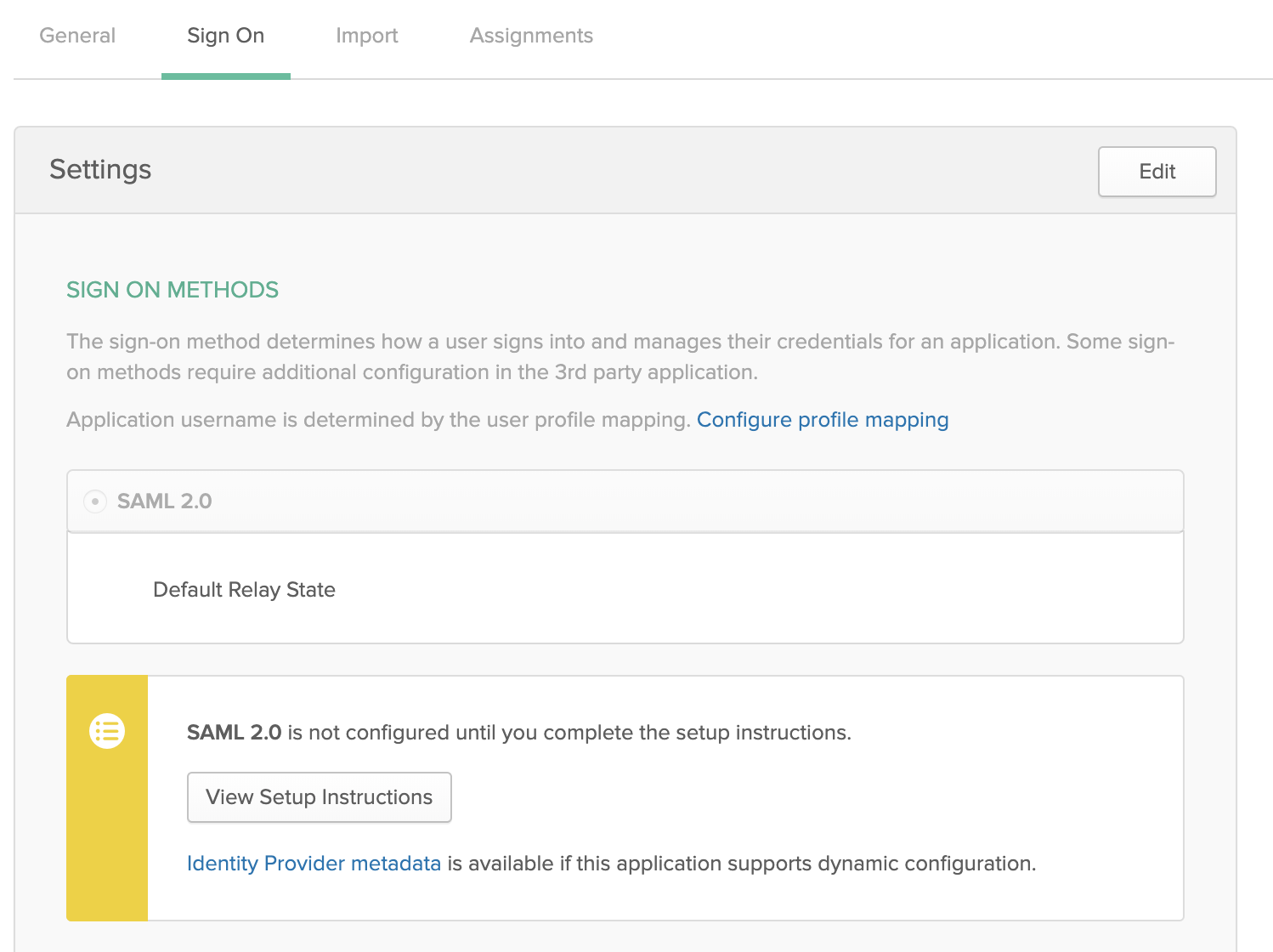
Task: Open the Assignments tab
Action: point(531,36)
